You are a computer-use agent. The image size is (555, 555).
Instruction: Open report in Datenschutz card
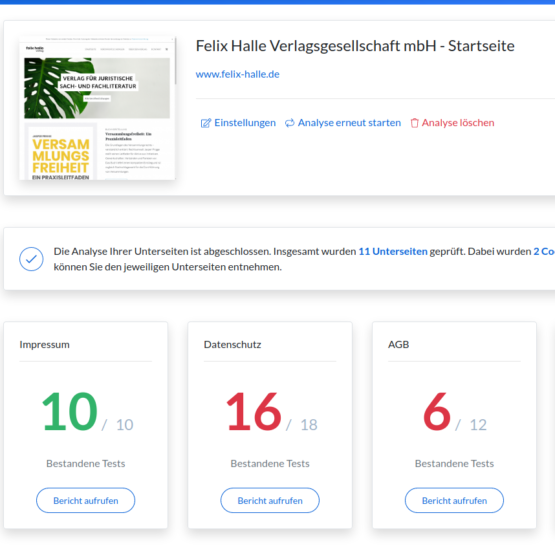[270, 500]
